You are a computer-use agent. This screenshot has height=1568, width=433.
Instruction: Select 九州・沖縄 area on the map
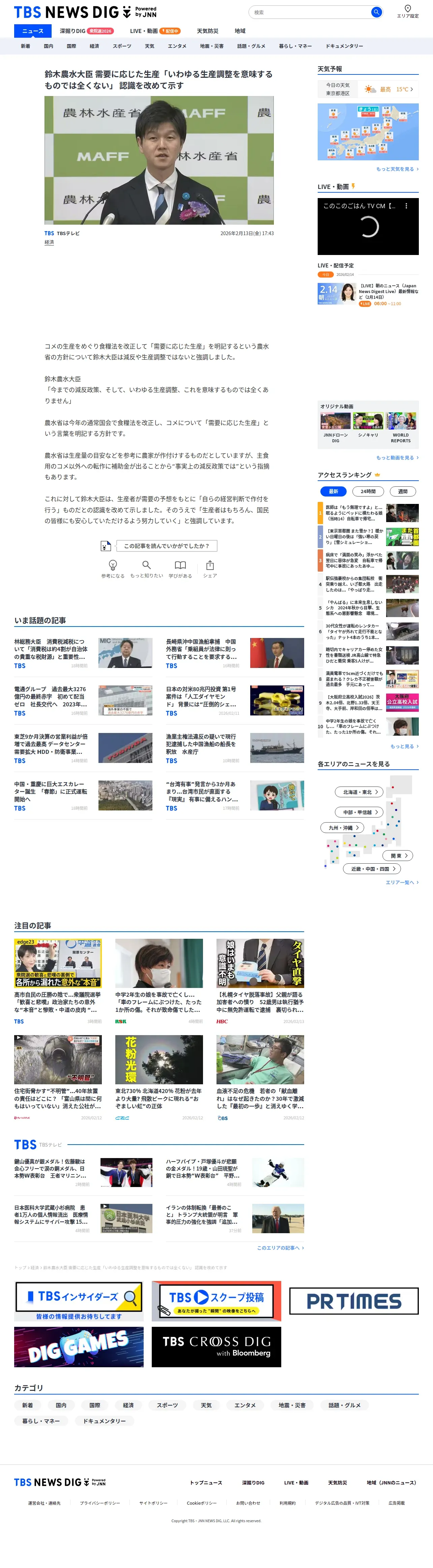click(x=342, y=828)
